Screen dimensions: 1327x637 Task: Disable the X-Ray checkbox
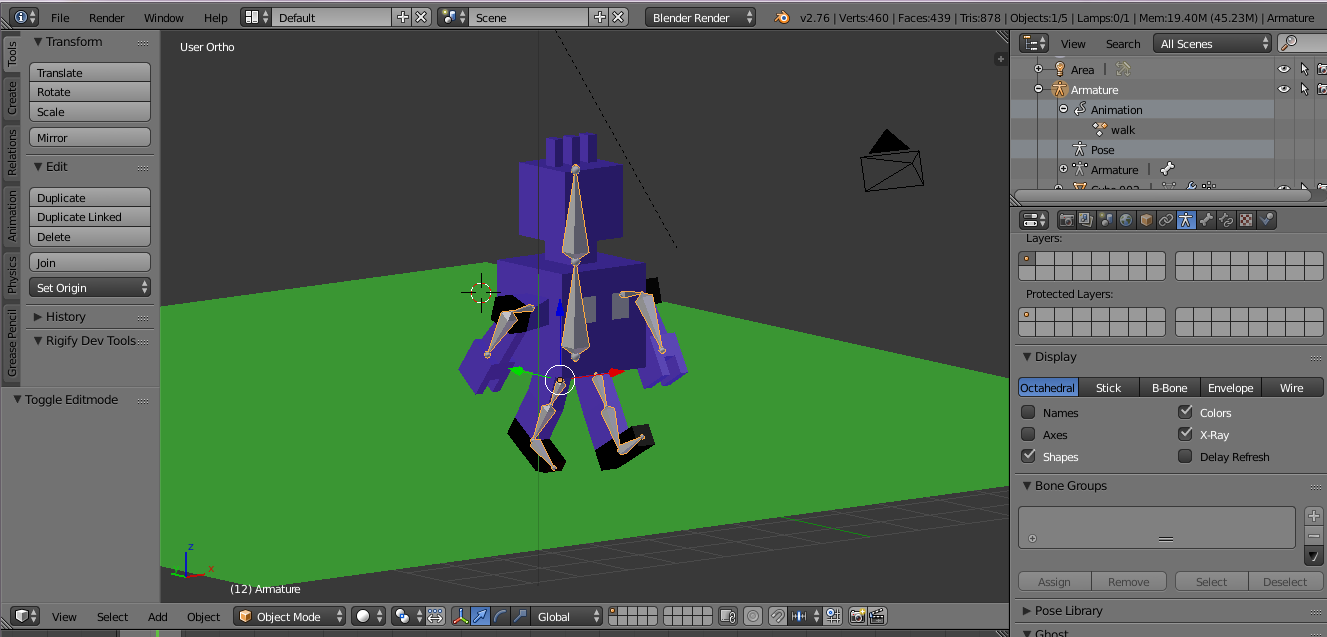pyautogui.click(x=1185, y=434)
